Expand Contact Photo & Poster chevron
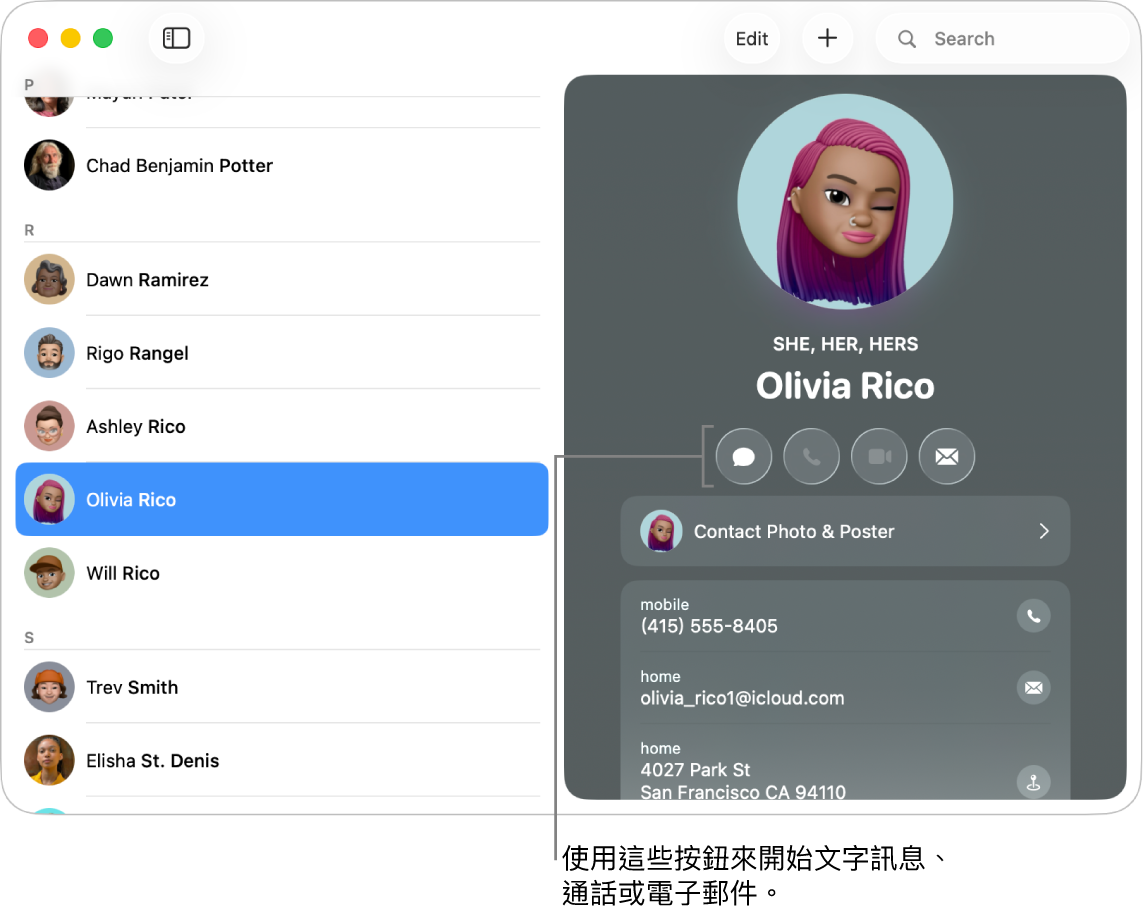The image size is (1146, 915). (x=1044, y=531)
